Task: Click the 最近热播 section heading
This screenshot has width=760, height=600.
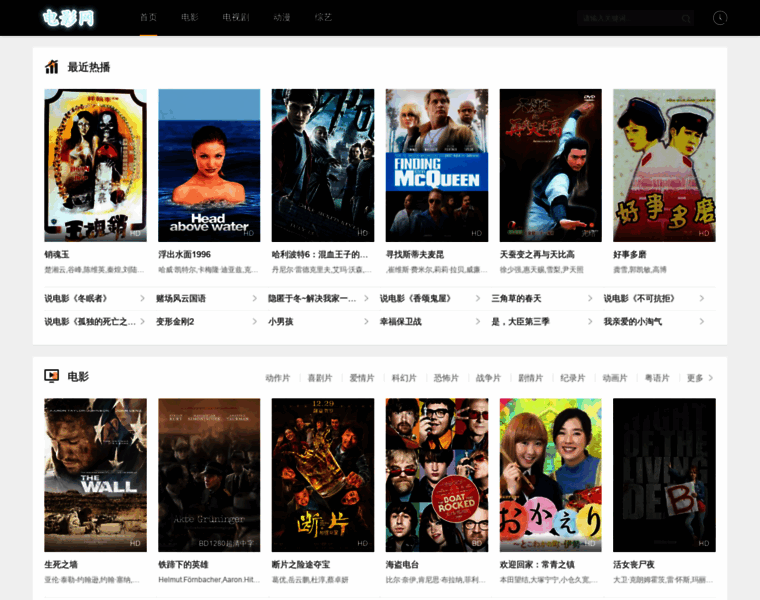Action: point(89,67)
